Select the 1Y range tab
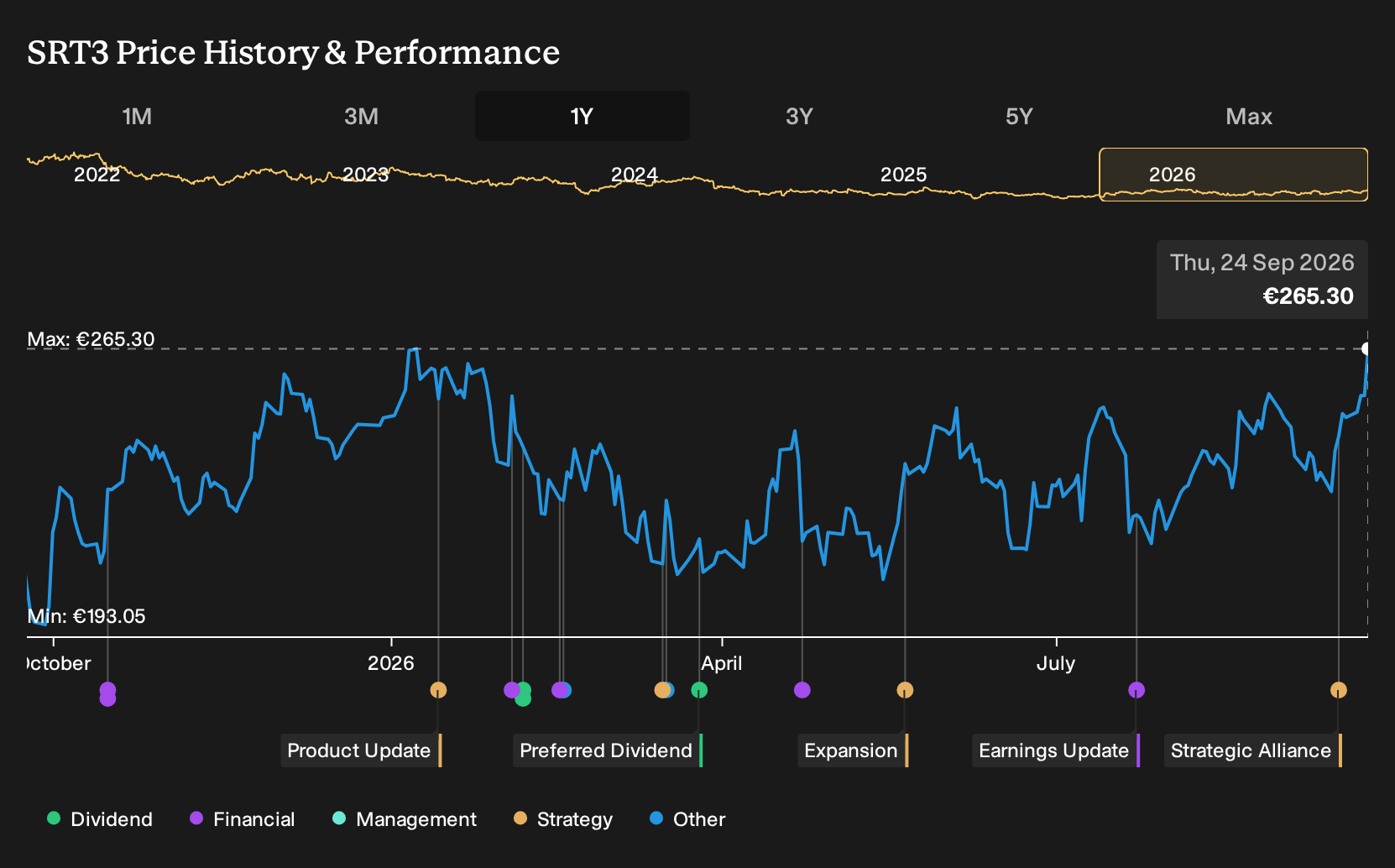Image resolution: width=1395 pixels, height=868 pixels. pos(583,116)
